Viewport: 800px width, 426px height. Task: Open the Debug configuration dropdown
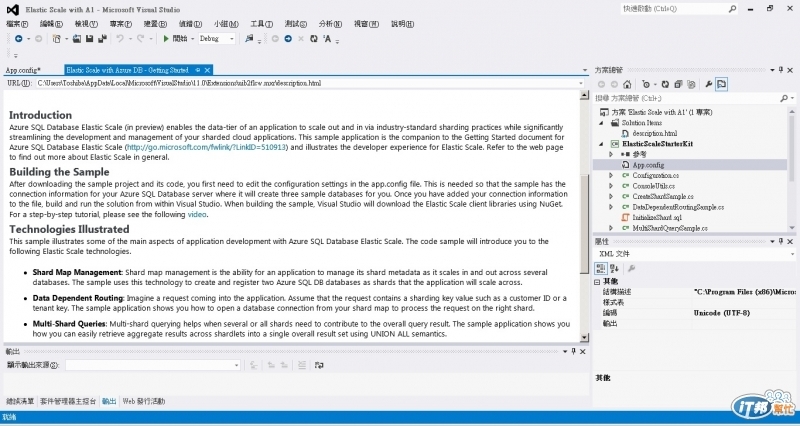click(232, 39)
